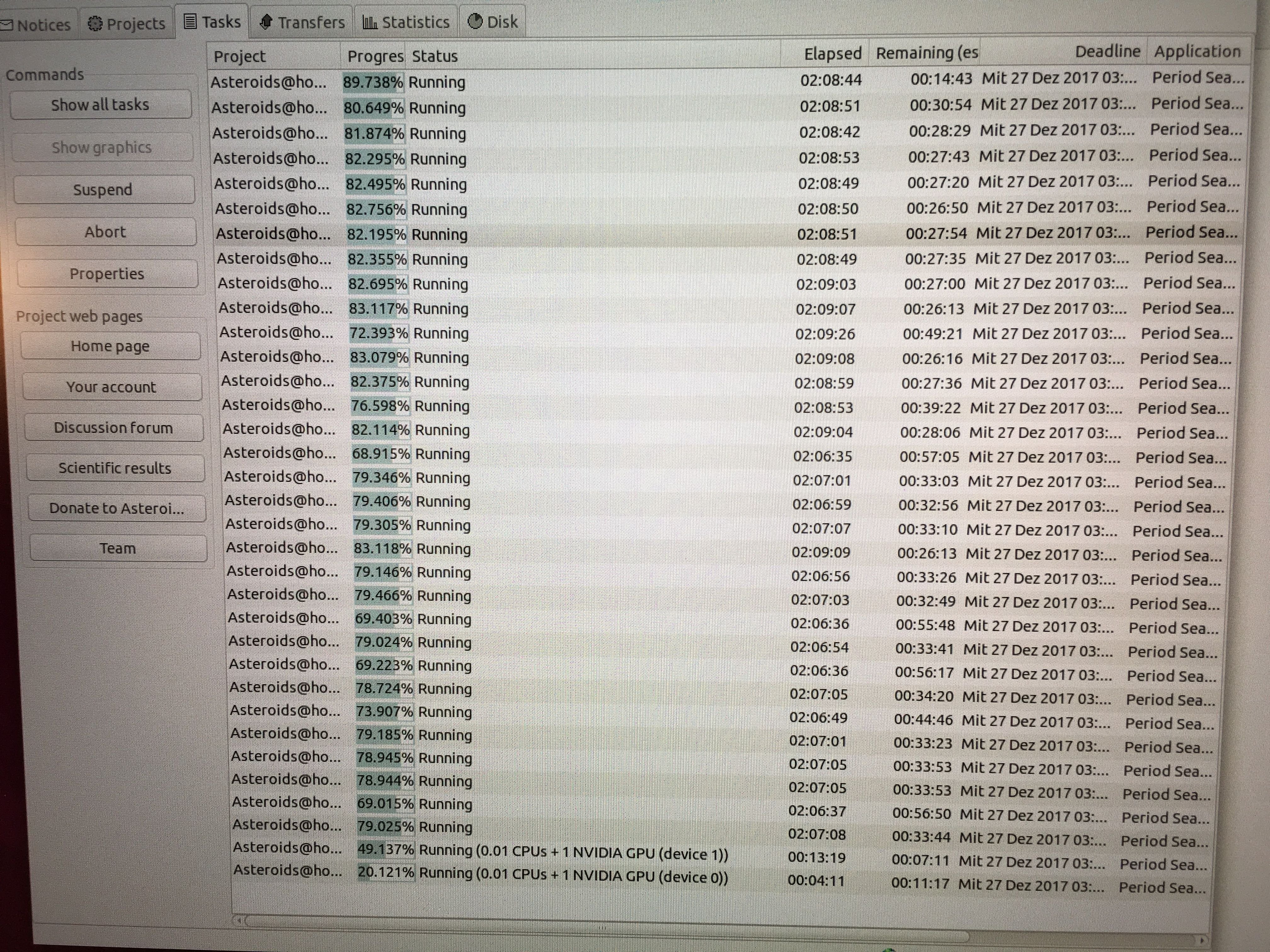Click the 49.137% progress bar
Viewport: 1270px width, 952px height.
[x=385, y=849]
